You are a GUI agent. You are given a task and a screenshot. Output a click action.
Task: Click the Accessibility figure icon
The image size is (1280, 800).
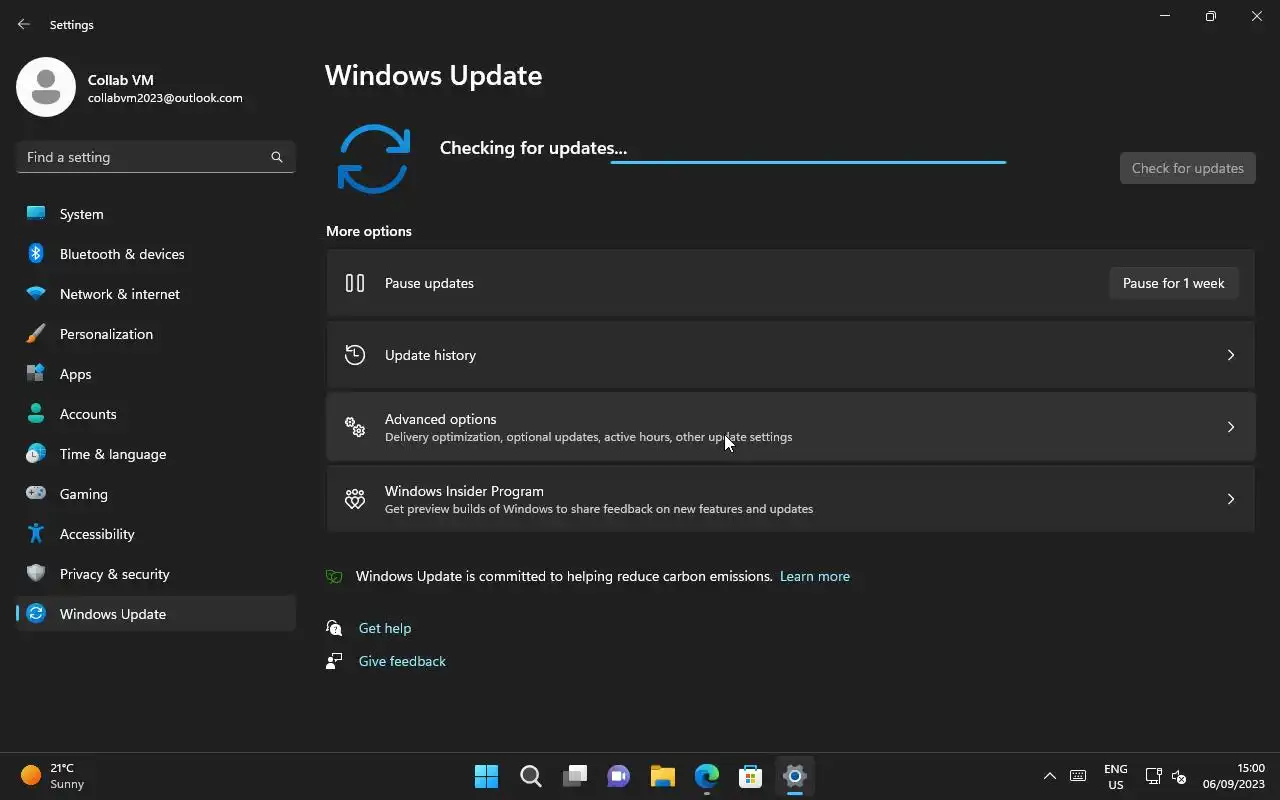pyautogui.click(x=36, y=533)
